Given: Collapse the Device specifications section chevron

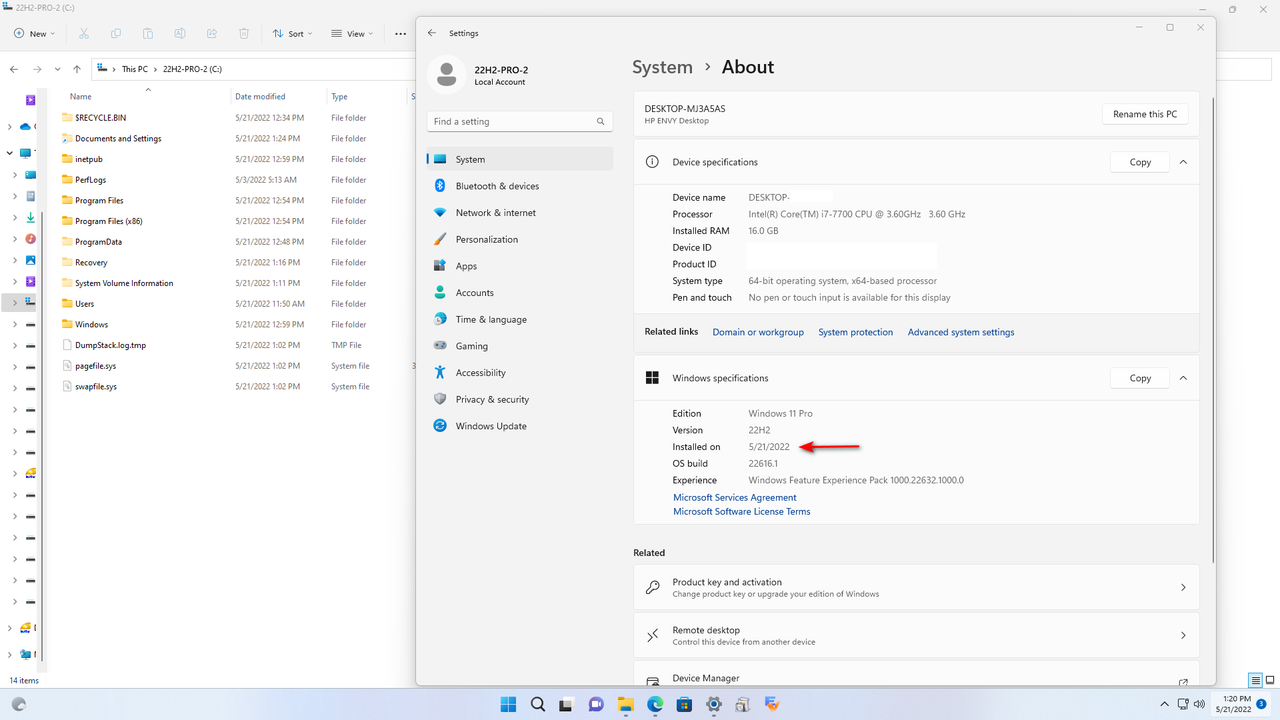Looking at the screenshot, I should click(1183, 162).
